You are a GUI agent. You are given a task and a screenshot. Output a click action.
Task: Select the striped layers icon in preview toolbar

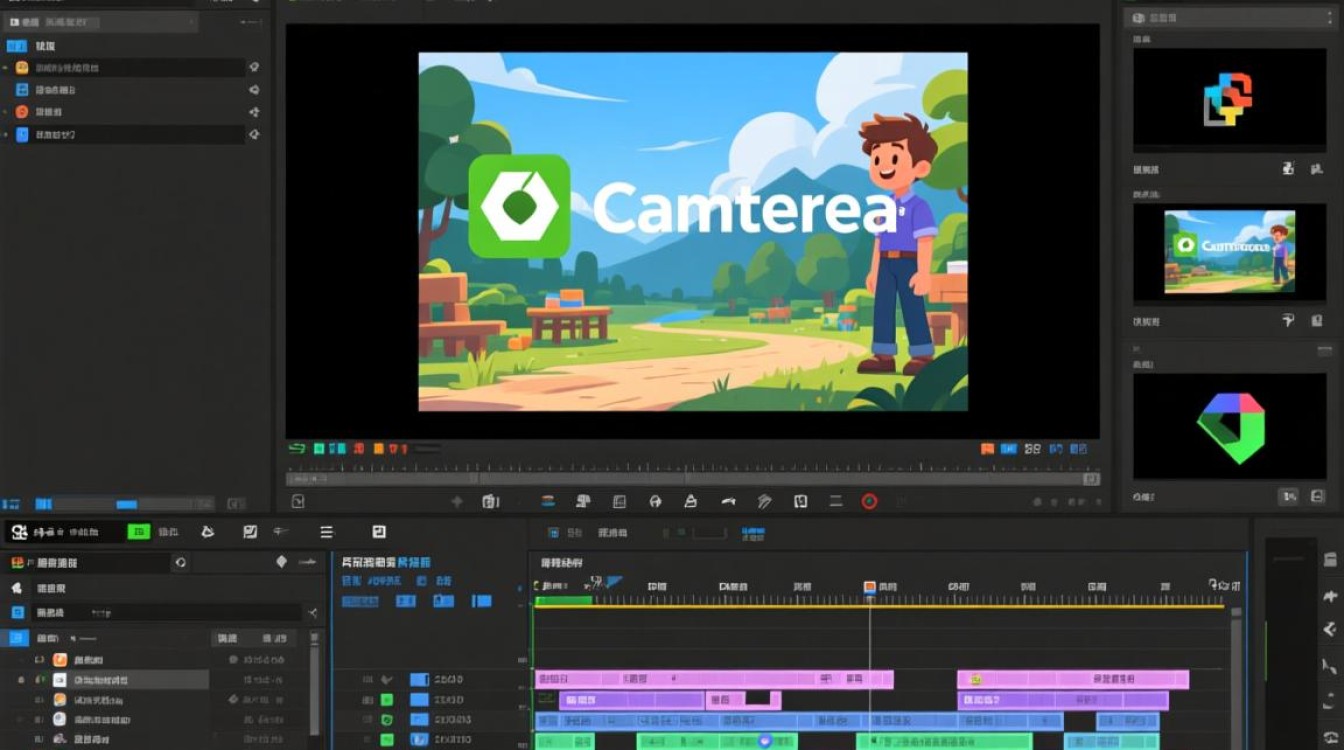point(548,502)
